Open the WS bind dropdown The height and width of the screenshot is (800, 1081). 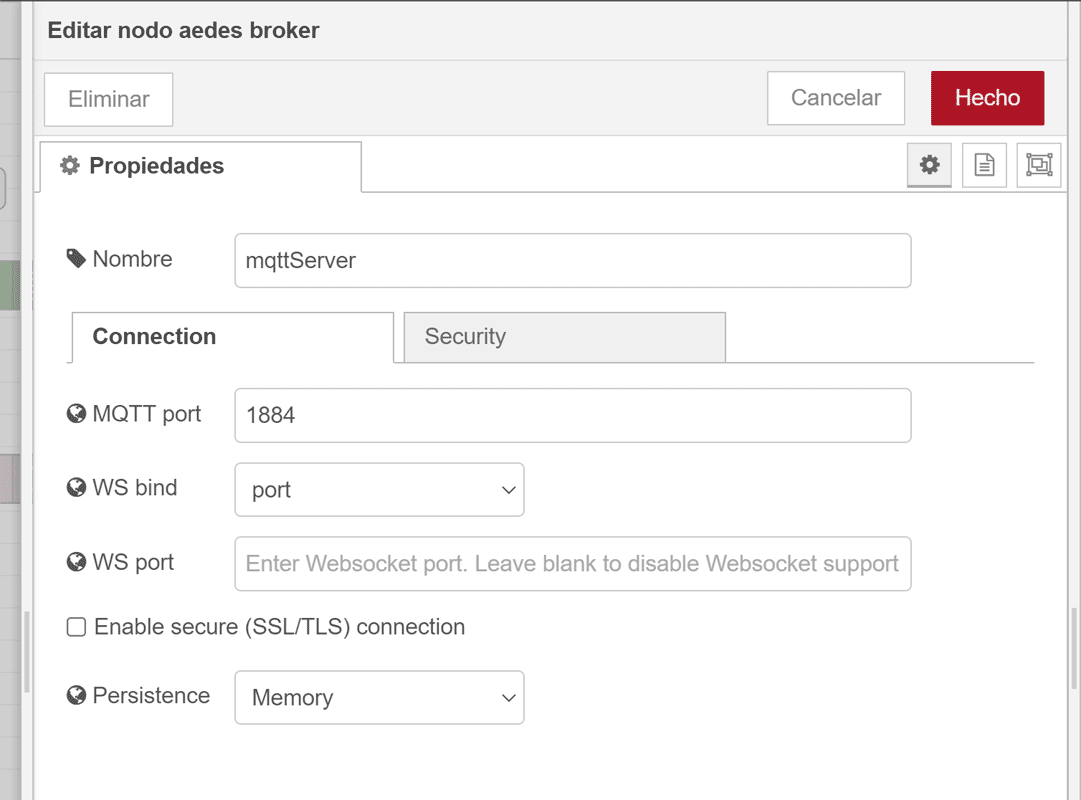pos(379,490)
